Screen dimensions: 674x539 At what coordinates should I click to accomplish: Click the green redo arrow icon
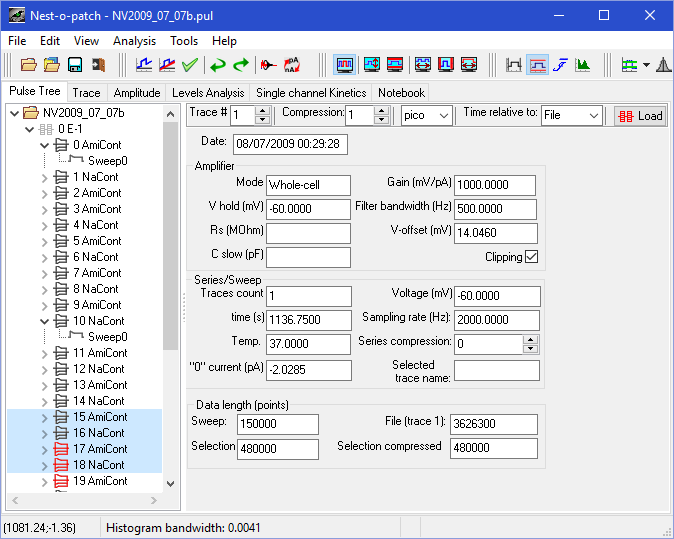pos(240,65)
